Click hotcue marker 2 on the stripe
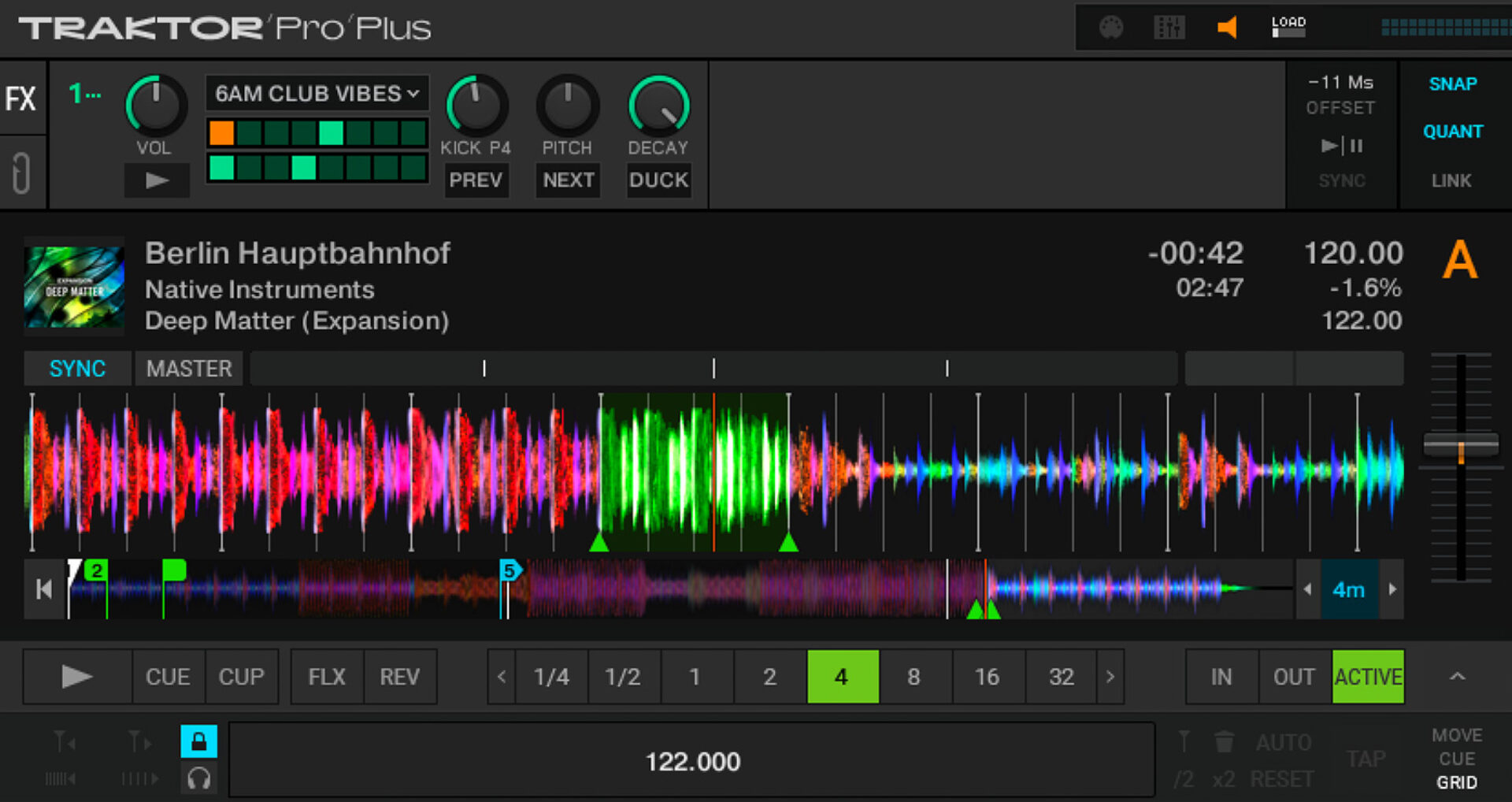Viewport: 1512px width, 802px height. point(96,570)
